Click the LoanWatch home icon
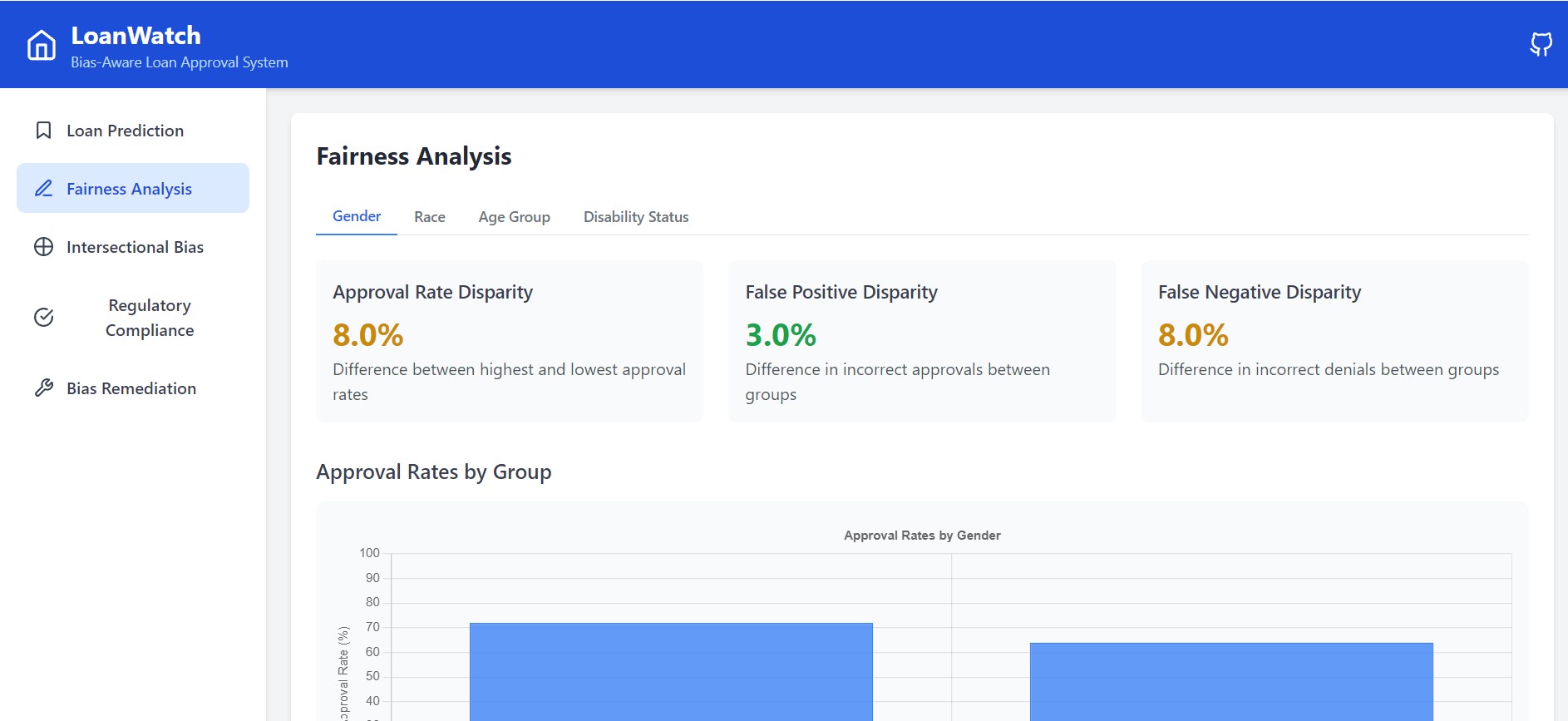Screen dimensions: 1568x721 pos(42,45)
